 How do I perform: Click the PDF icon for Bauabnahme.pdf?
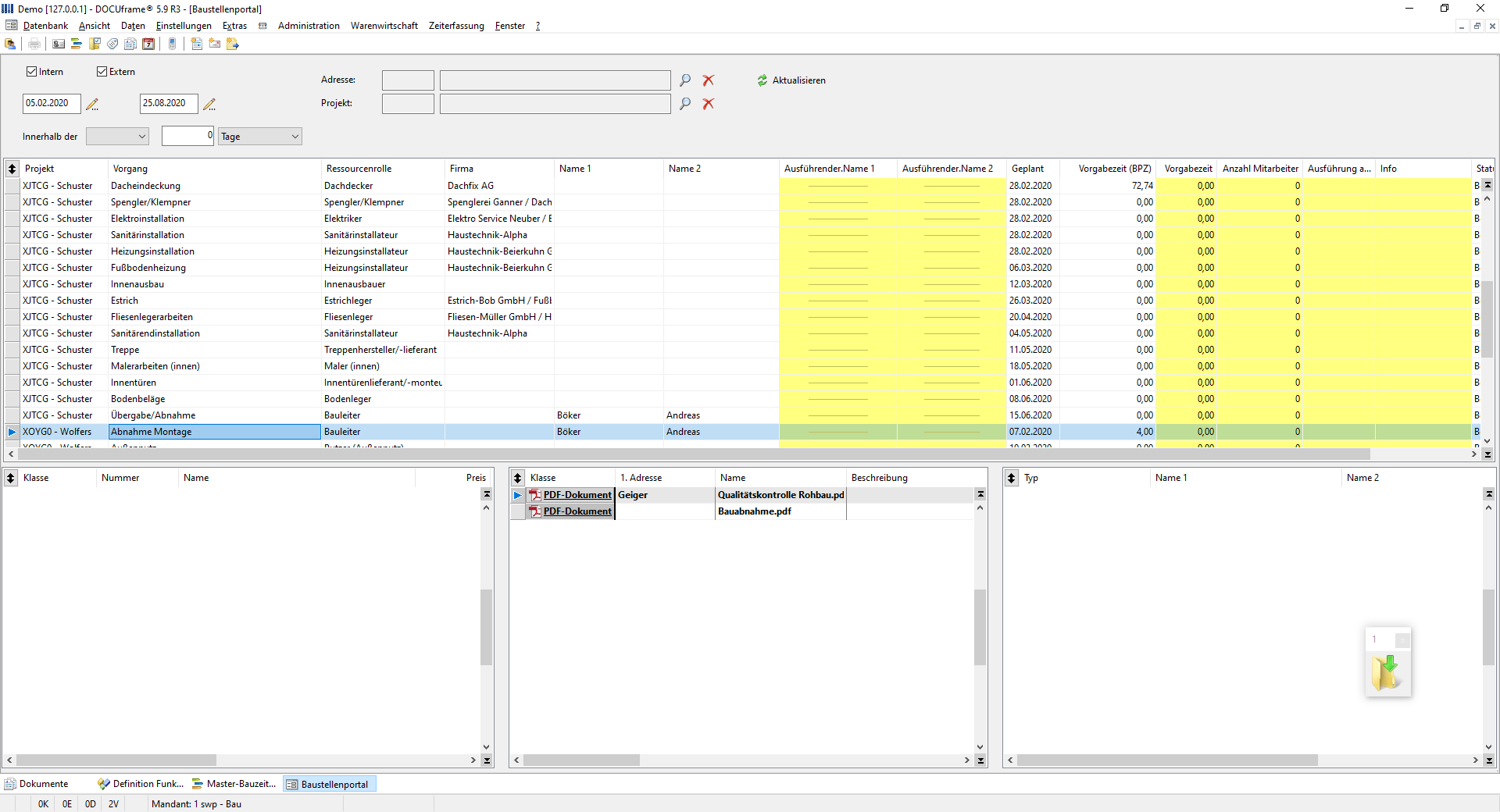[535, 511]
